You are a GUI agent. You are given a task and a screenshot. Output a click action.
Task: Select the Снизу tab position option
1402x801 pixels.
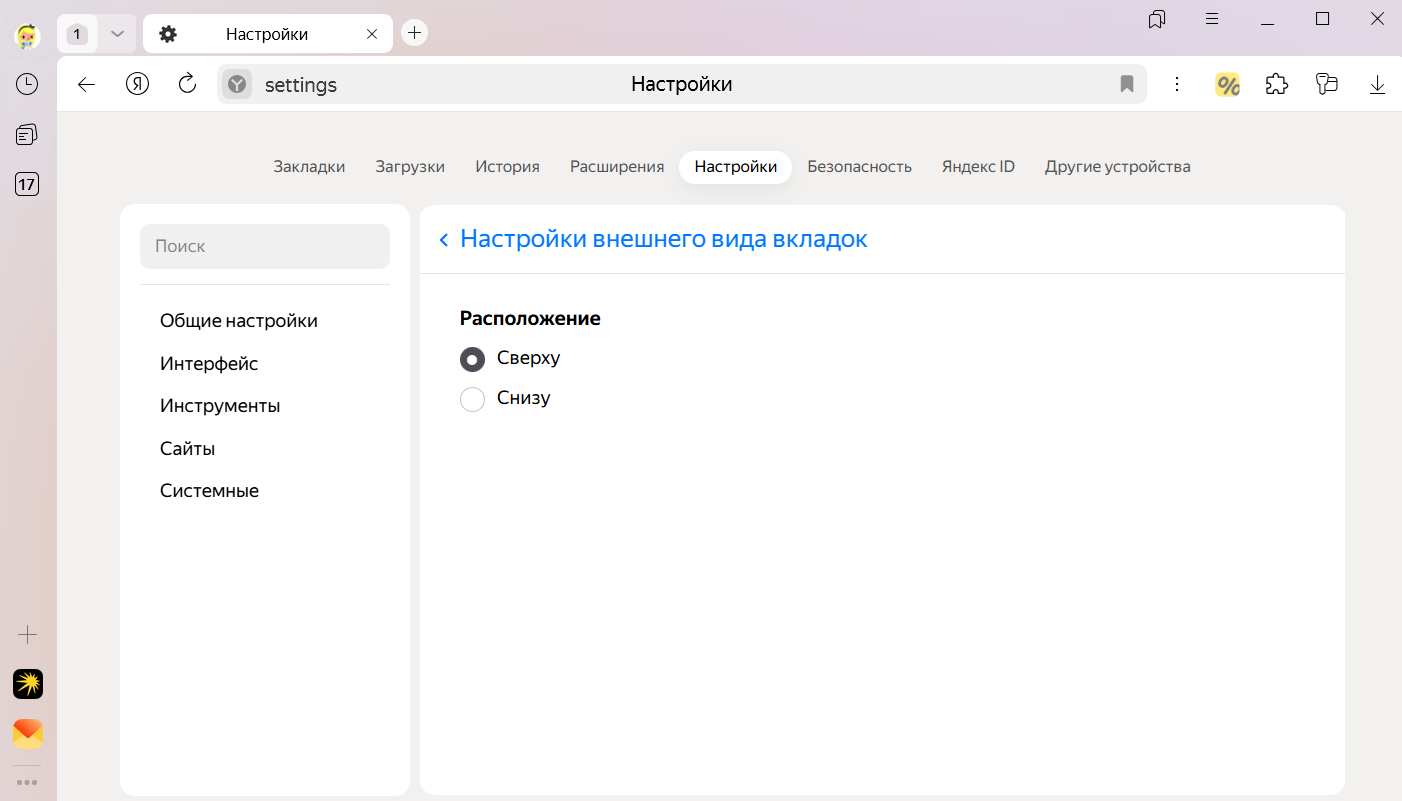[472, 399]
